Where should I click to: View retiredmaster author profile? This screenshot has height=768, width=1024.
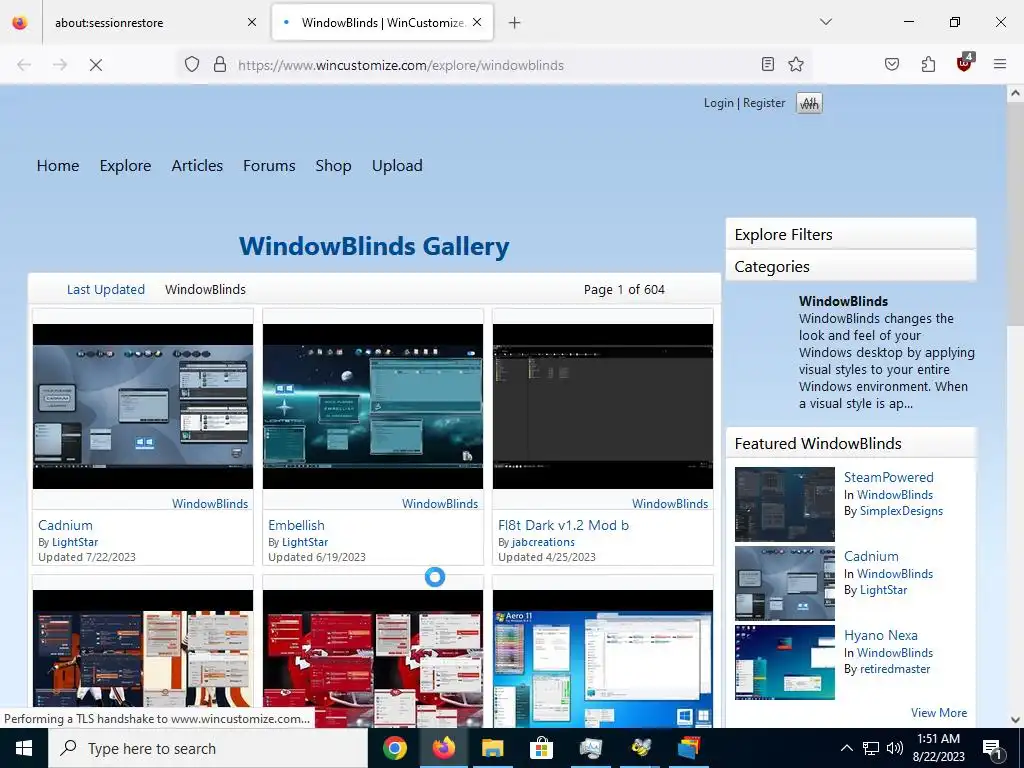[895, 669]
